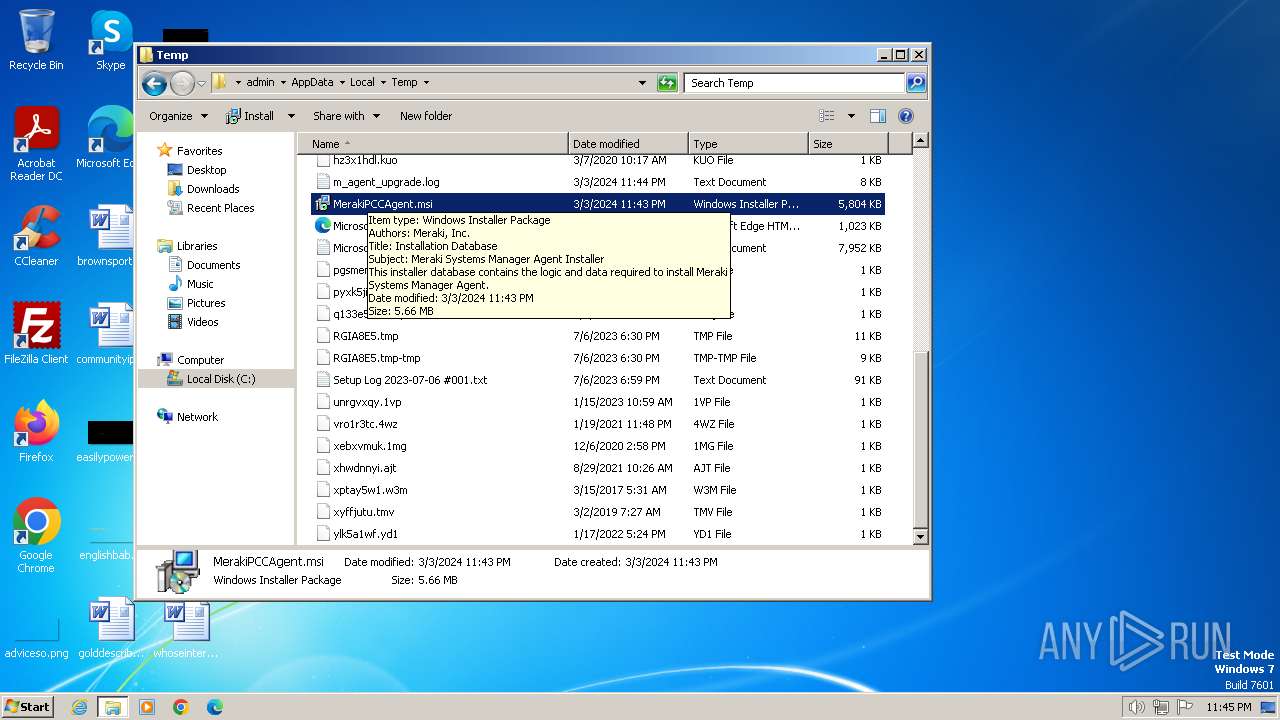This screenshot has width=1280, height=720.
Task: Open the Share with dropdown
Action: click(346, 116)
